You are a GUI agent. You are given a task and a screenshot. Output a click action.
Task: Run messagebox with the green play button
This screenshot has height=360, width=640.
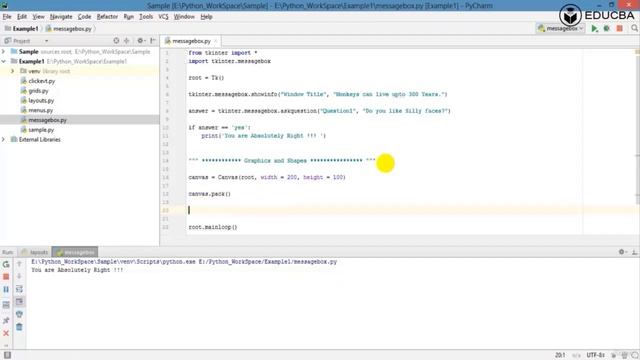(x=594, y=29)
